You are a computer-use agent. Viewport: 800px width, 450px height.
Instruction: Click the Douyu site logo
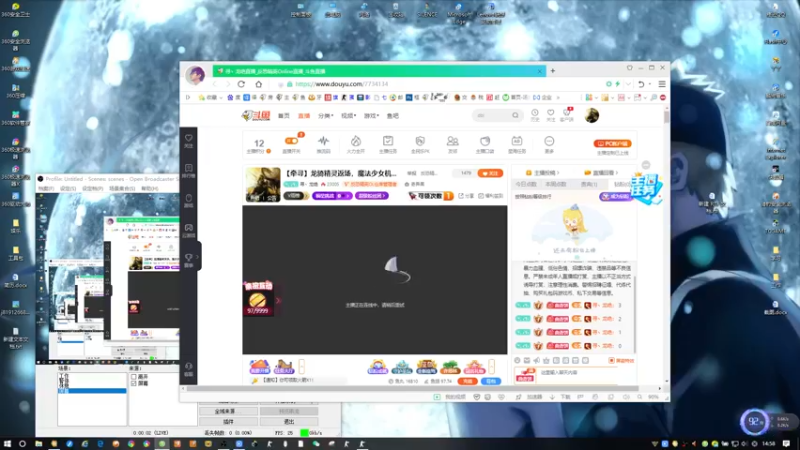point(256,116)
